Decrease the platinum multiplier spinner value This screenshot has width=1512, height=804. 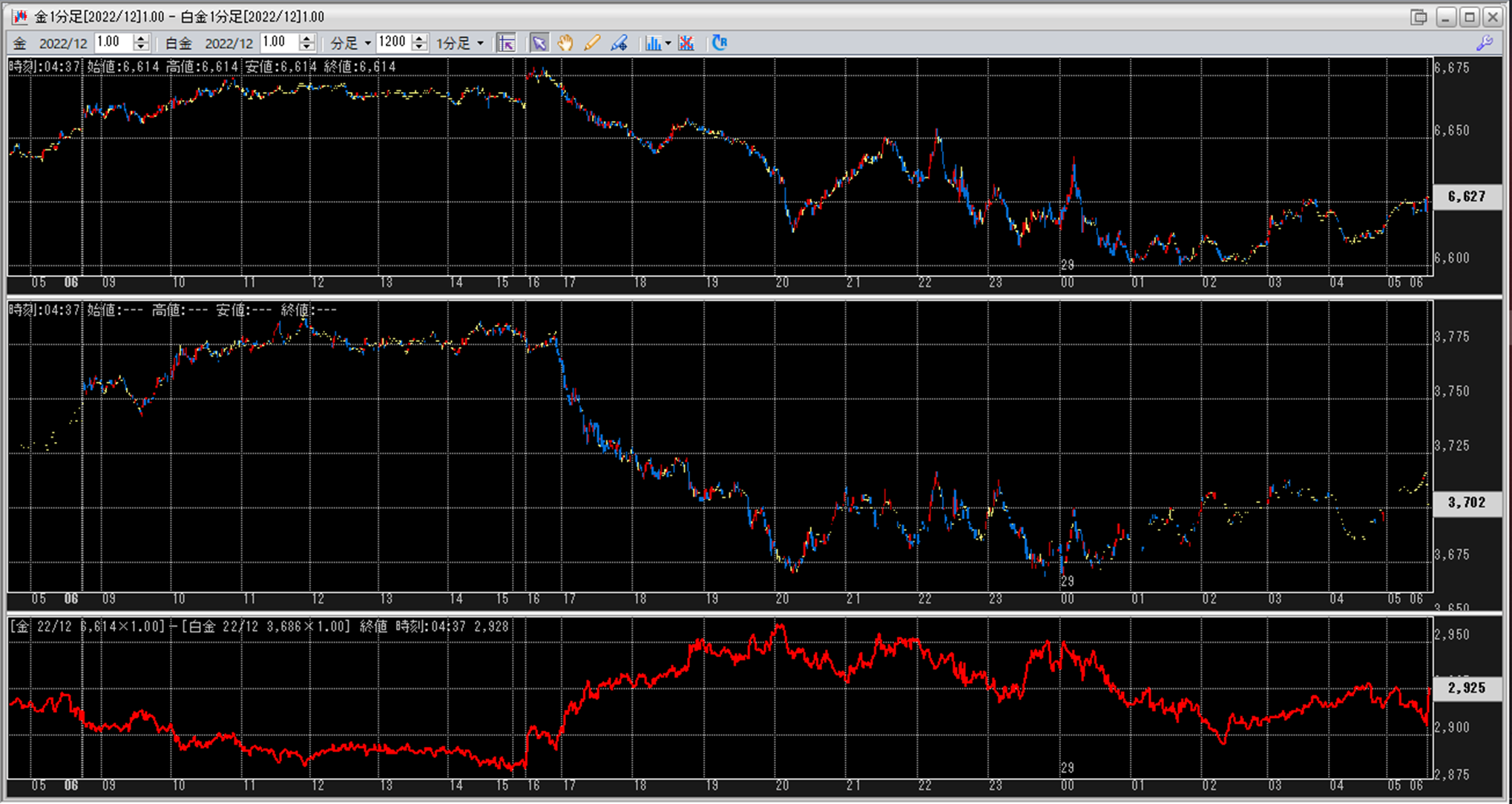(307, 47)
